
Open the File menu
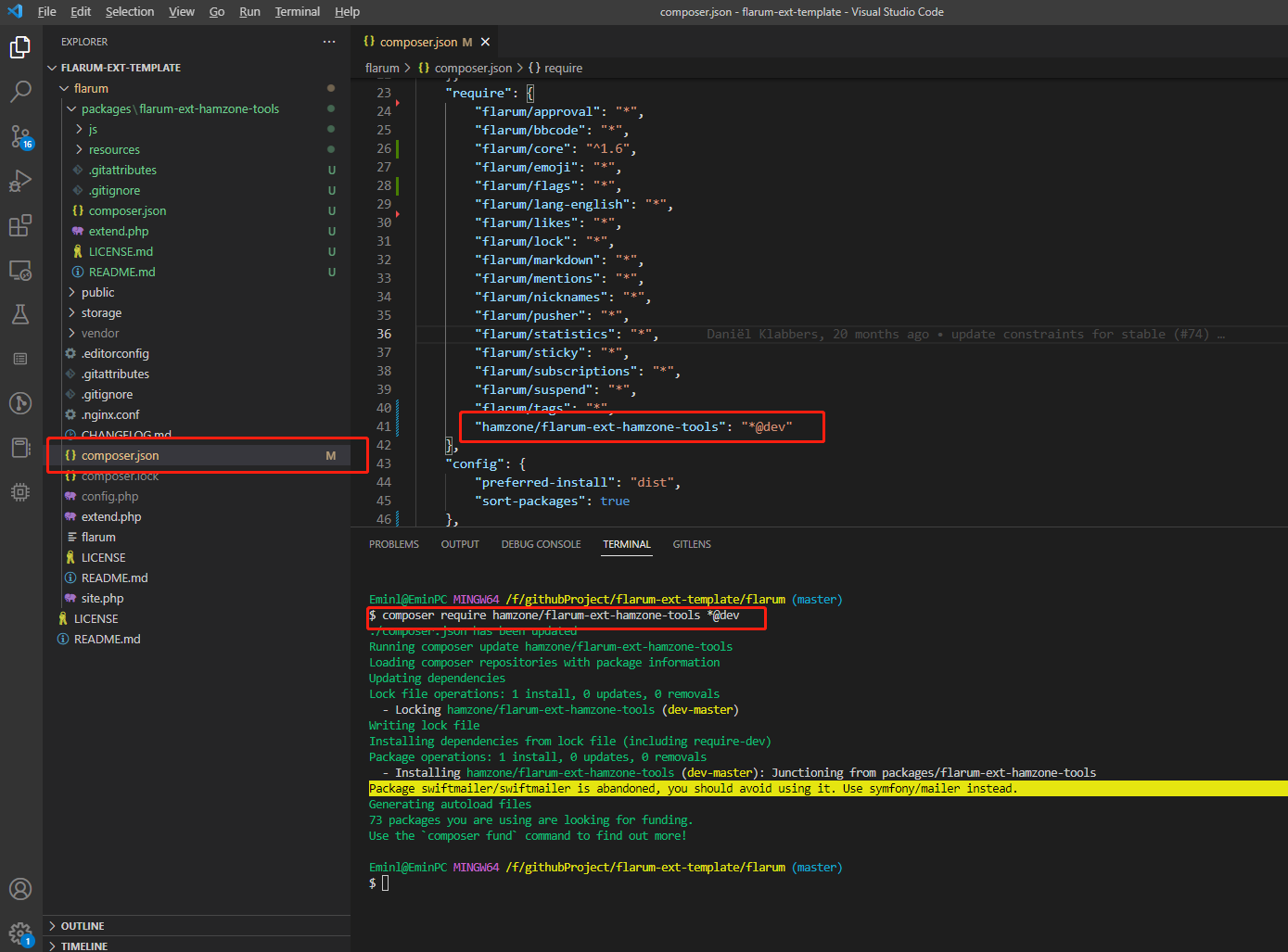tap(46, 11)
